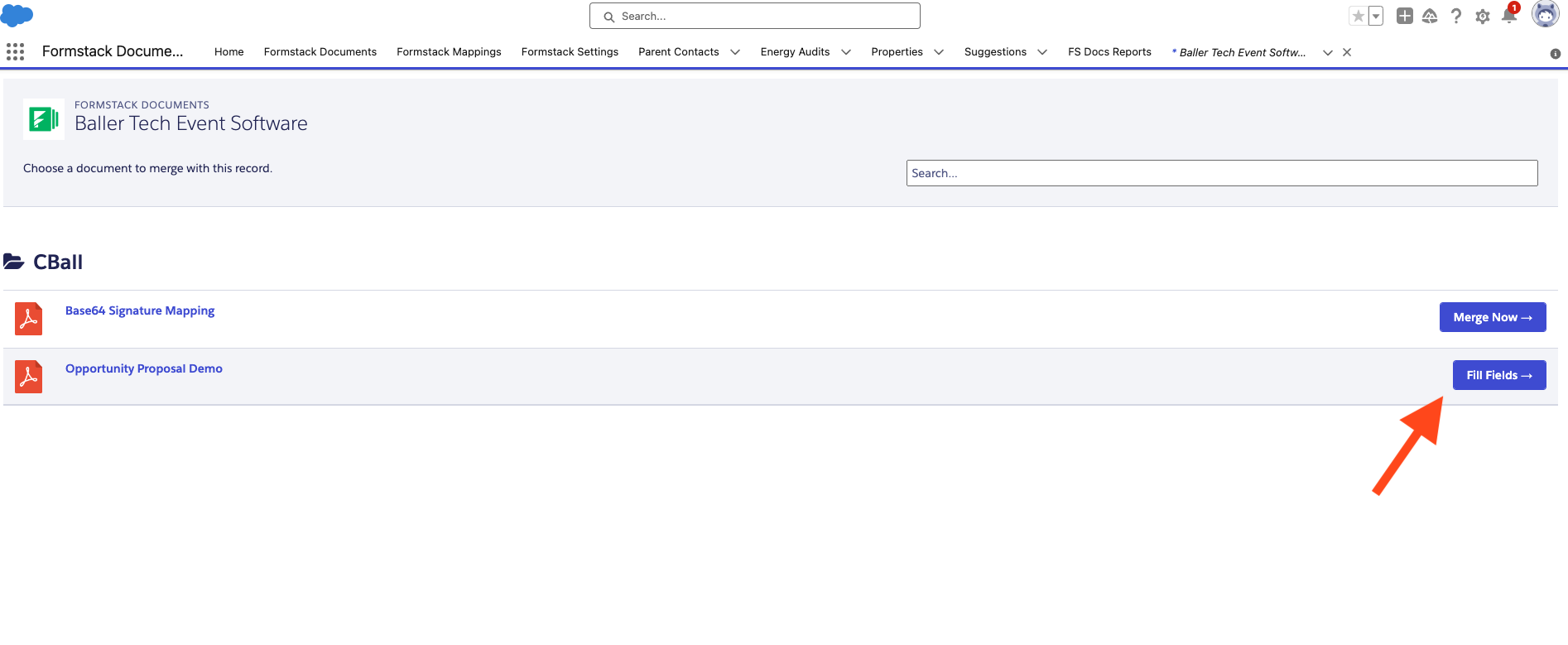The width and height of the screenshot is (1568, 645).
Task: Open the Parent Contacts tab
Action: 679,51
